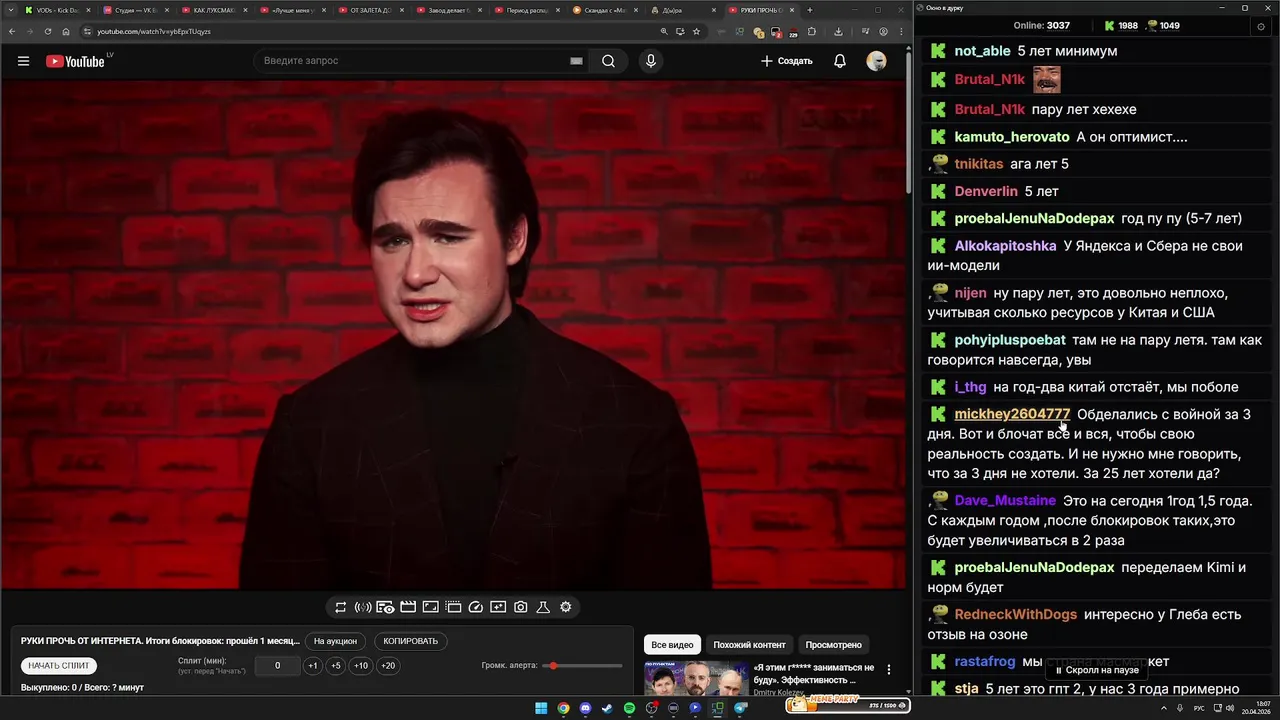The image size is (1280, 720).
Task: Open the recommended Kolezev video thumbnail
Action: (x=696, y=678)
